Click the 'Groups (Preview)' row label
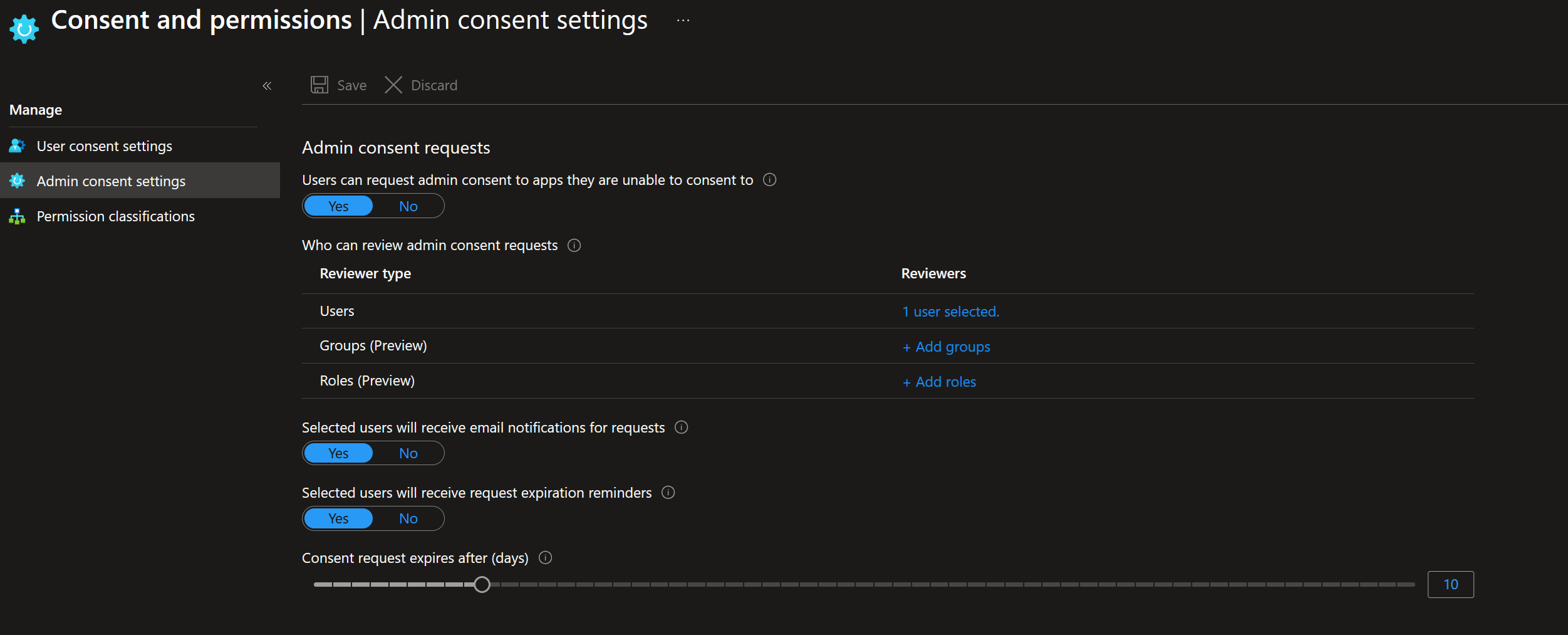Screen dimensions: 1568x635 (373, 346)
